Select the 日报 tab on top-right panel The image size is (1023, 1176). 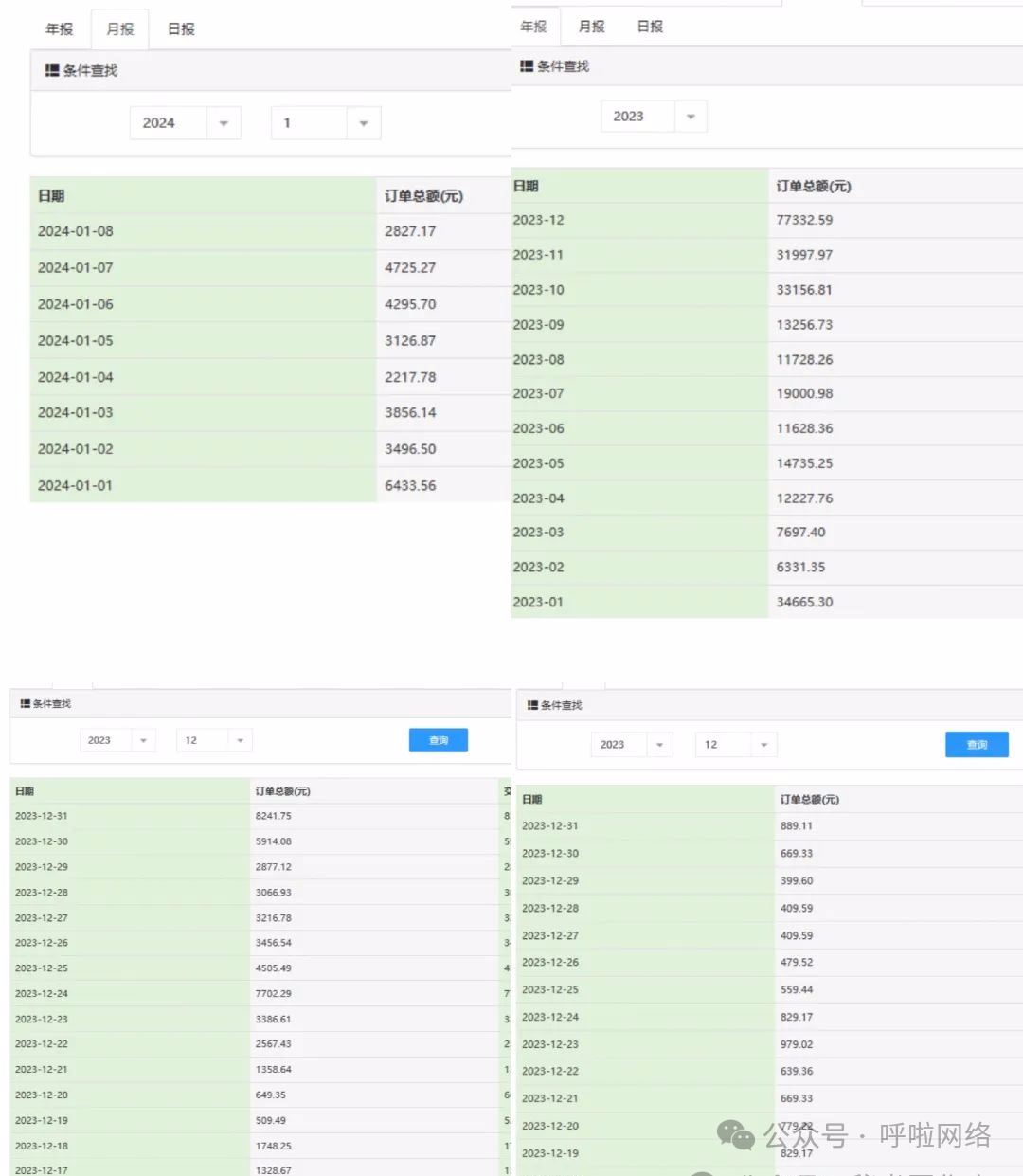point(649,27)
